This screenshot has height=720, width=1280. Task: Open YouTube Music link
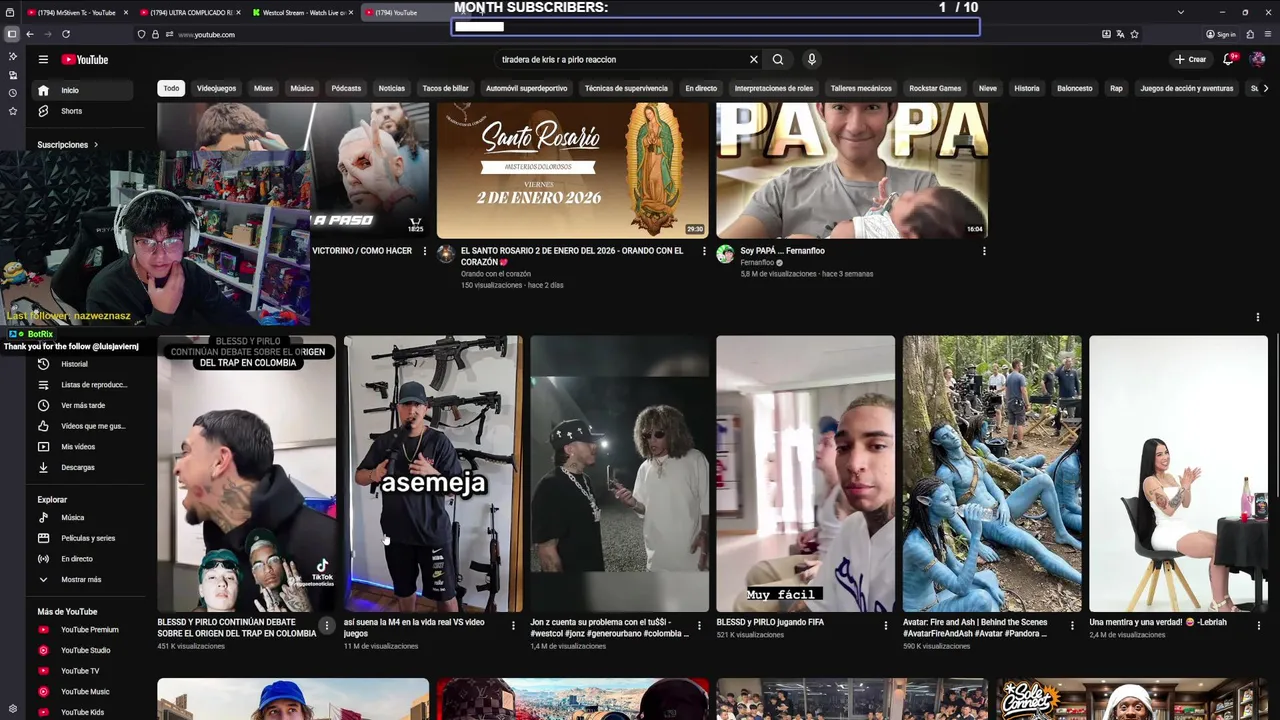[84, 692]
